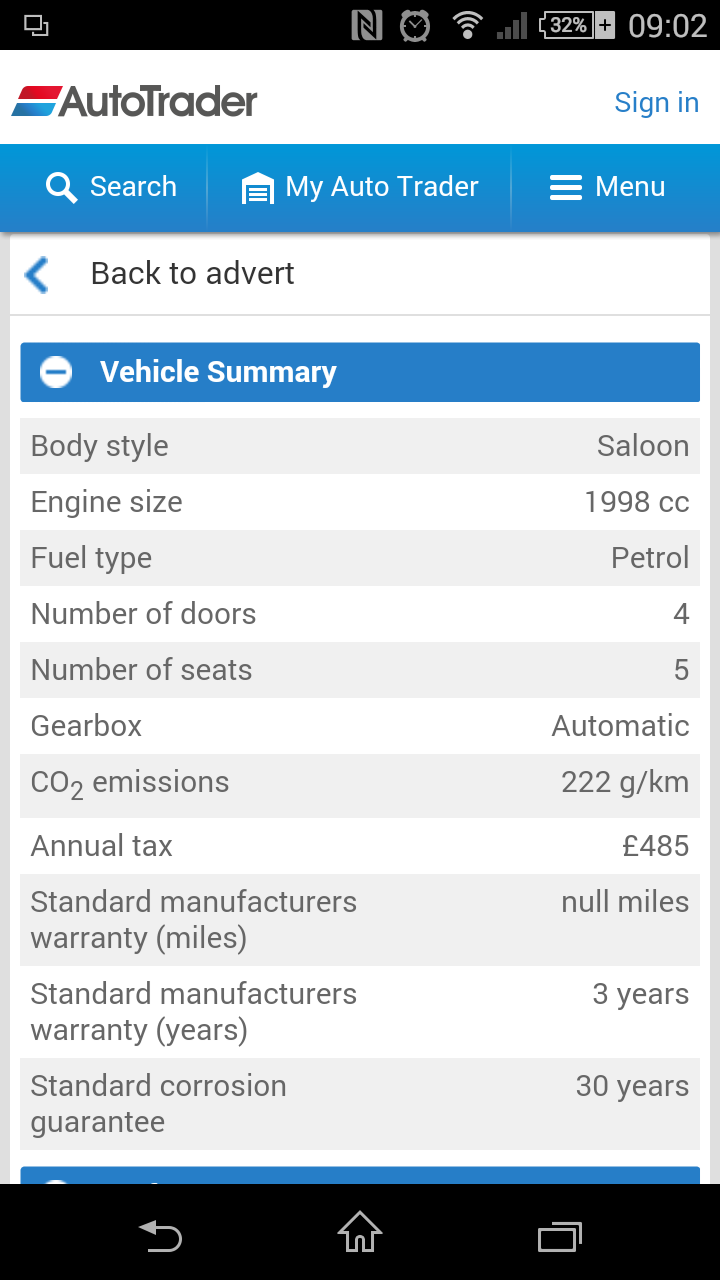The height and width of the screenshot is (1280, 720).
Task: Collapse the Vehicle Summary minus icon
Action: [56, 372]
